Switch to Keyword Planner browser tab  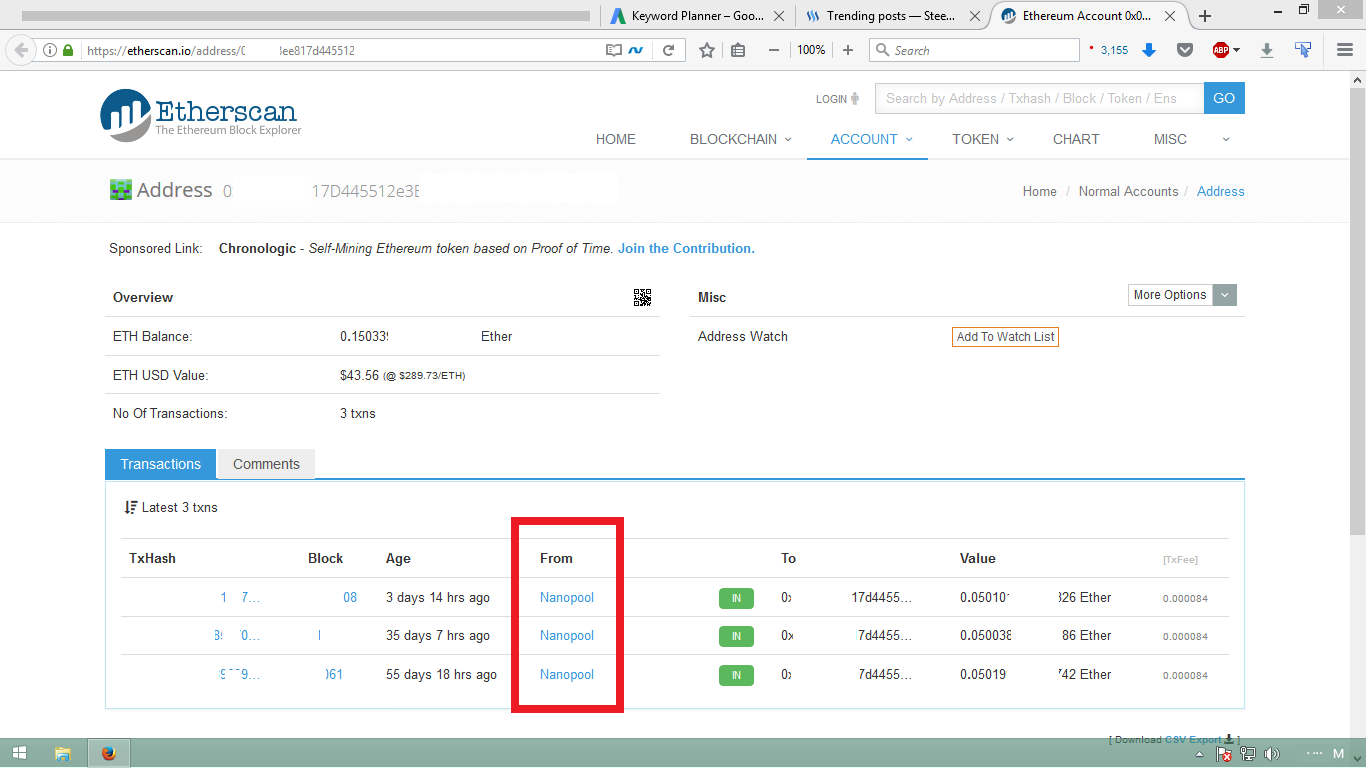[x=697, y=16]
